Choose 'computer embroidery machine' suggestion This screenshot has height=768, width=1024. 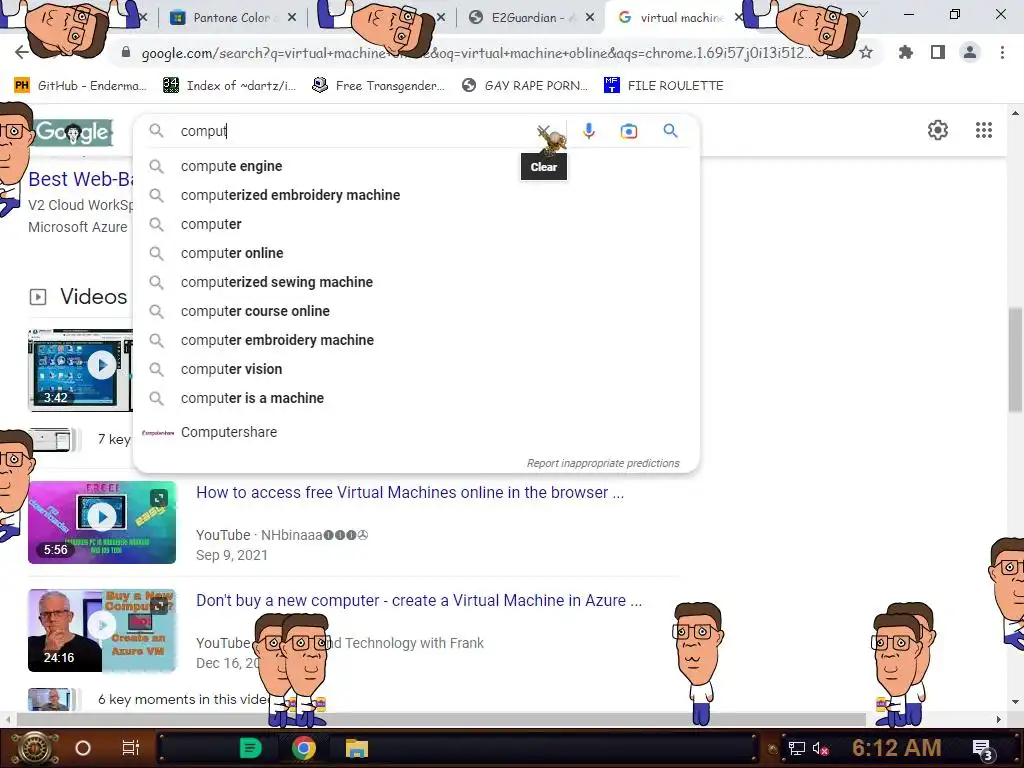(x=416, y=340)
